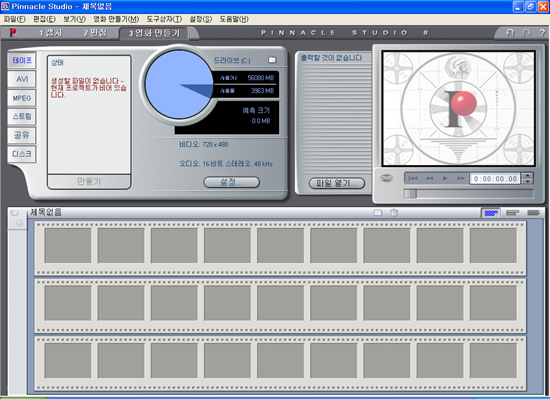Screen dimensions: 550x399
Task: Switch to timeline view icon
Action: [x=512, y=213]
